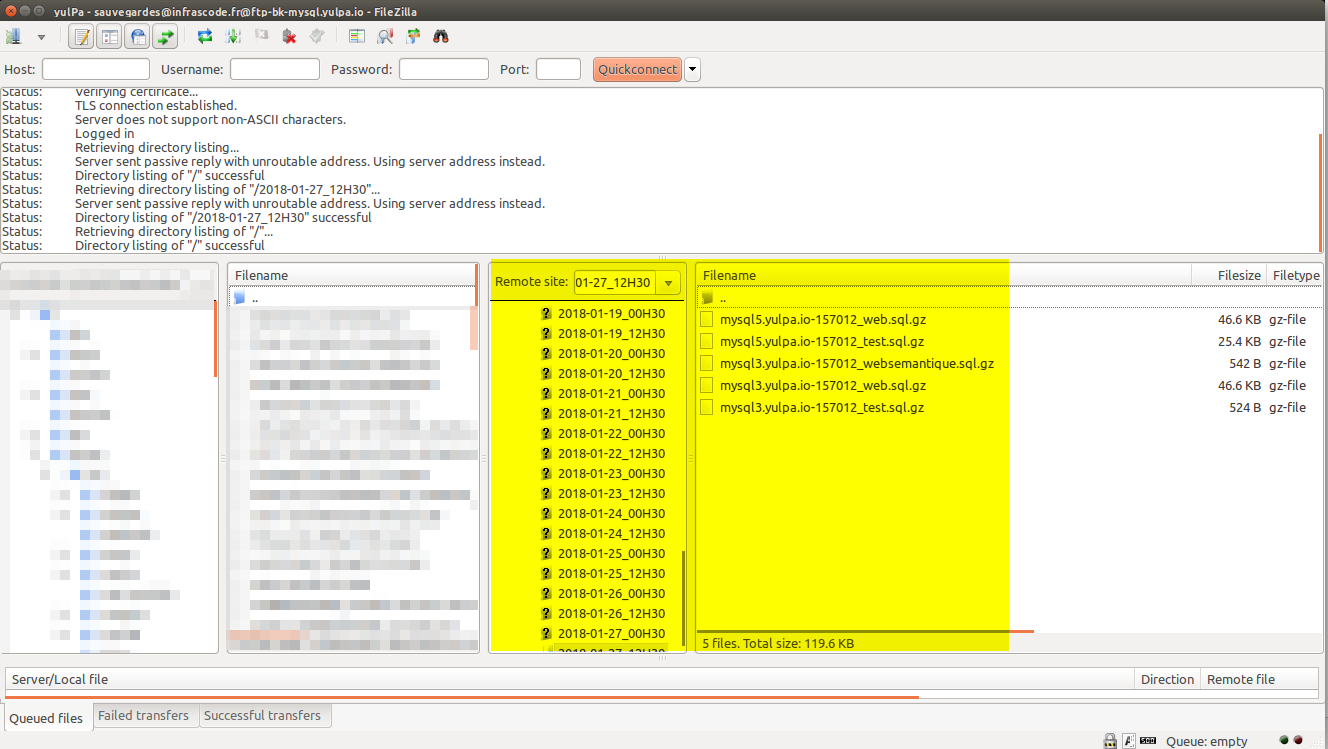Open the Quickconnect history dropdown
The width and height of the screenshot is (1328, 749).
tap(692, 69)
